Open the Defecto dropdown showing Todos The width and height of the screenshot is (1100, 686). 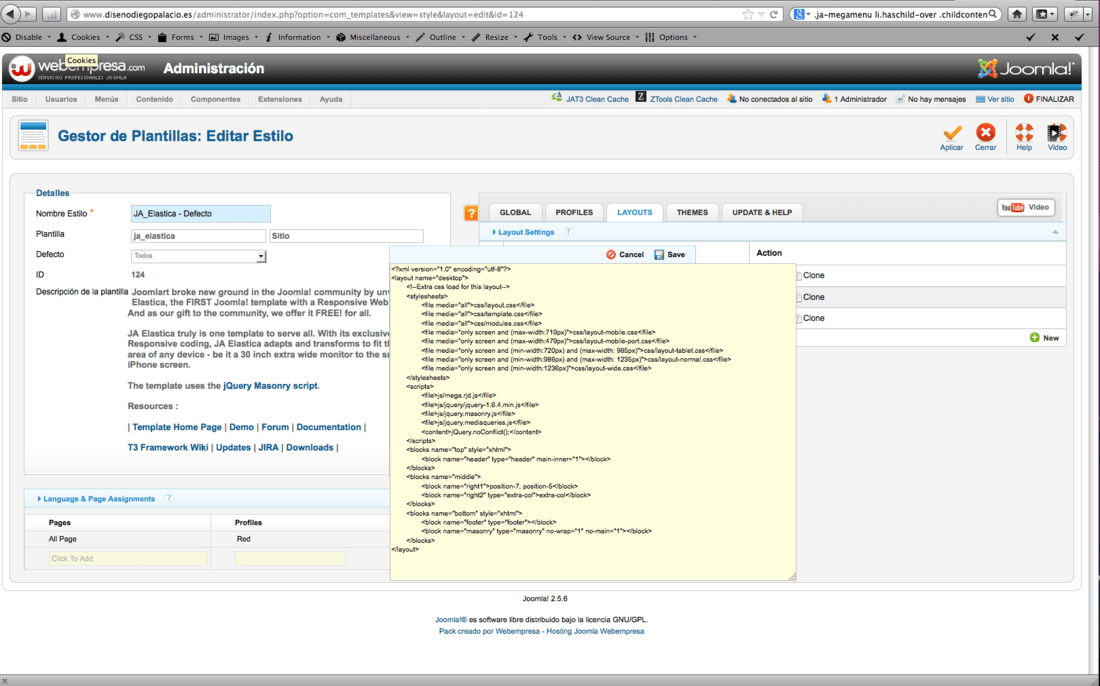pyautogui.click(x=199, y=256)
